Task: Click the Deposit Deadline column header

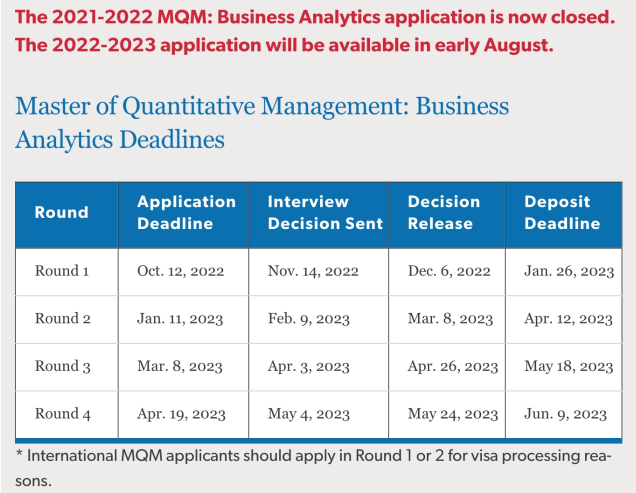Action: (x=562, y=212)
